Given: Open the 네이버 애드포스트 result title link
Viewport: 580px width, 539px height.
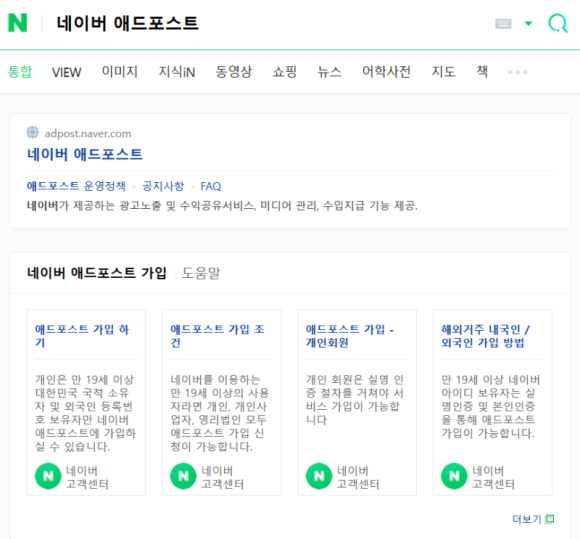Looking at the screenshot, I should point(85,154).
